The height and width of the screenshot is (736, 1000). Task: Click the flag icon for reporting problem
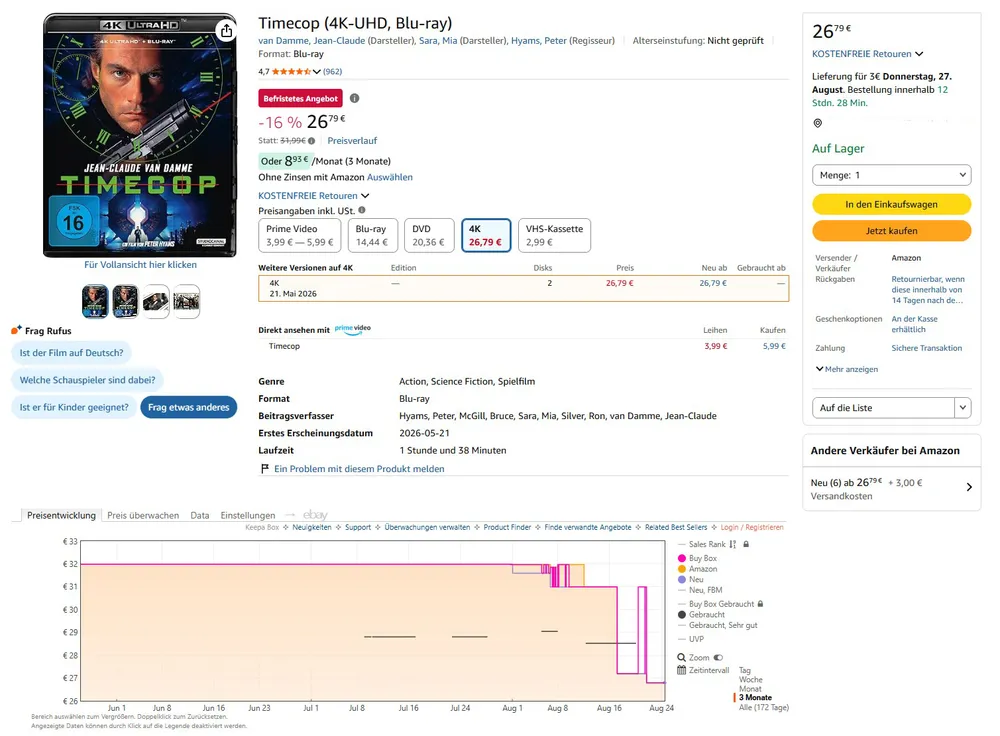click(265, 469)
